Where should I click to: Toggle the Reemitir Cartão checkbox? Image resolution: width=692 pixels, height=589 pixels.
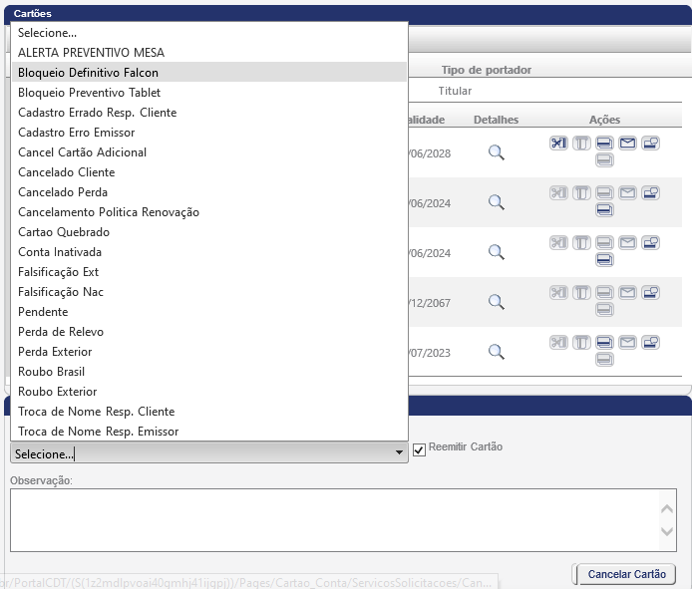[x=420, y=450]
